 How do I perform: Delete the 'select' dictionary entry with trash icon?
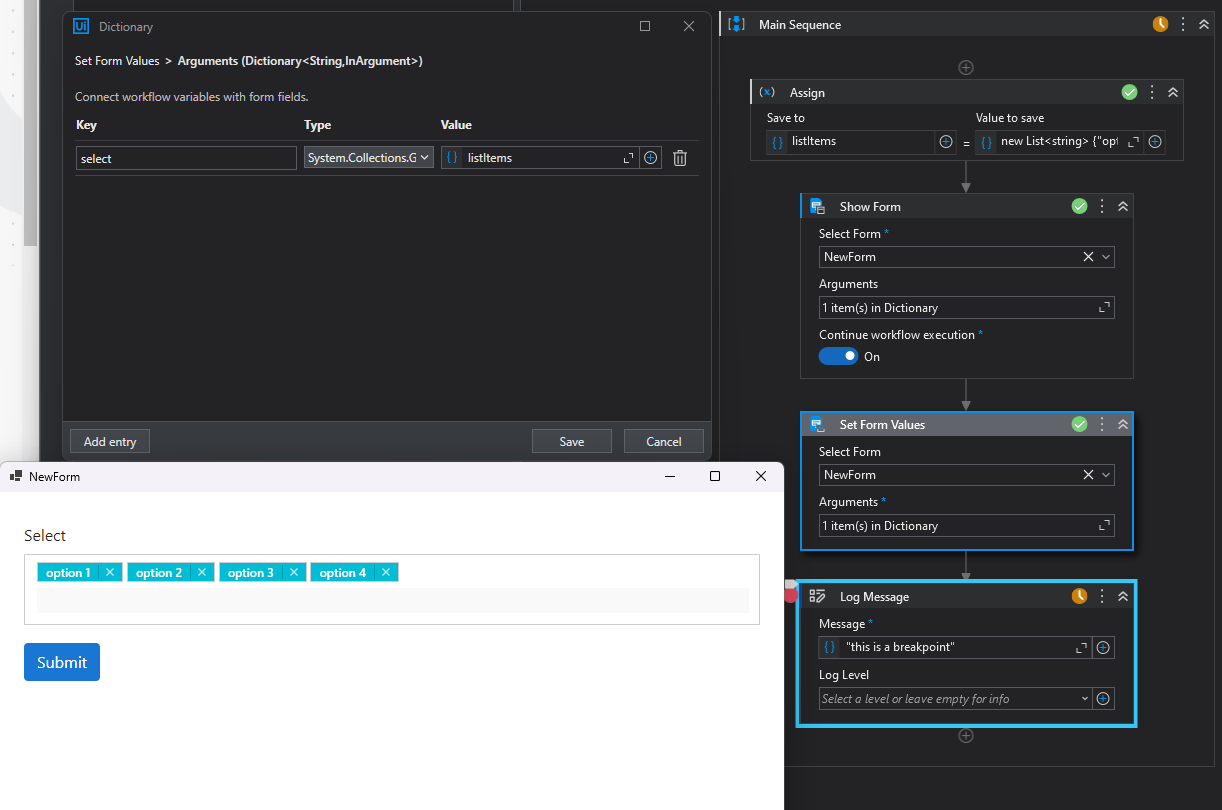tap(680, 158)
